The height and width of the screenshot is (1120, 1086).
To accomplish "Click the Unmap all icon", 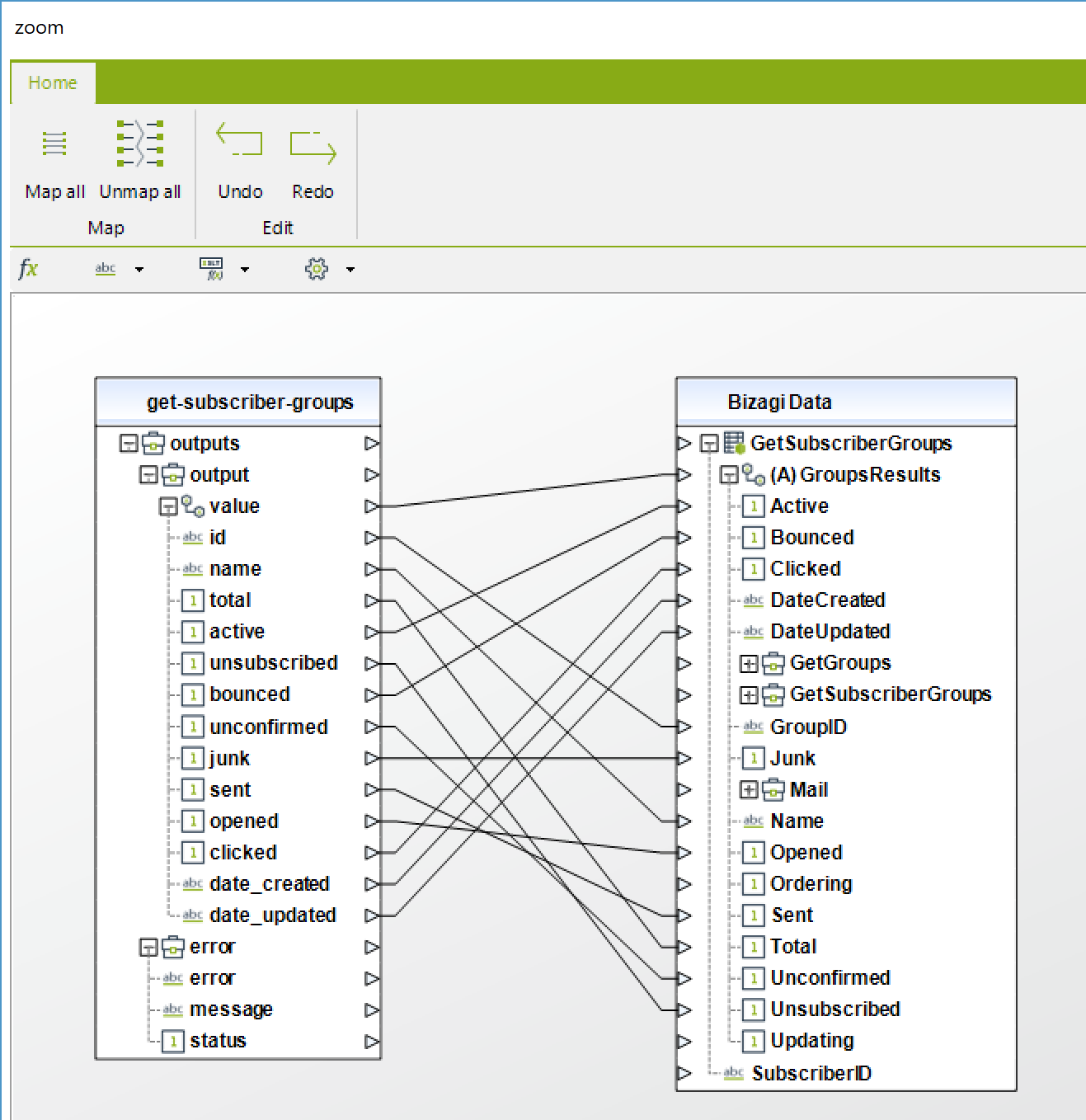I will (x=140, y=144).
